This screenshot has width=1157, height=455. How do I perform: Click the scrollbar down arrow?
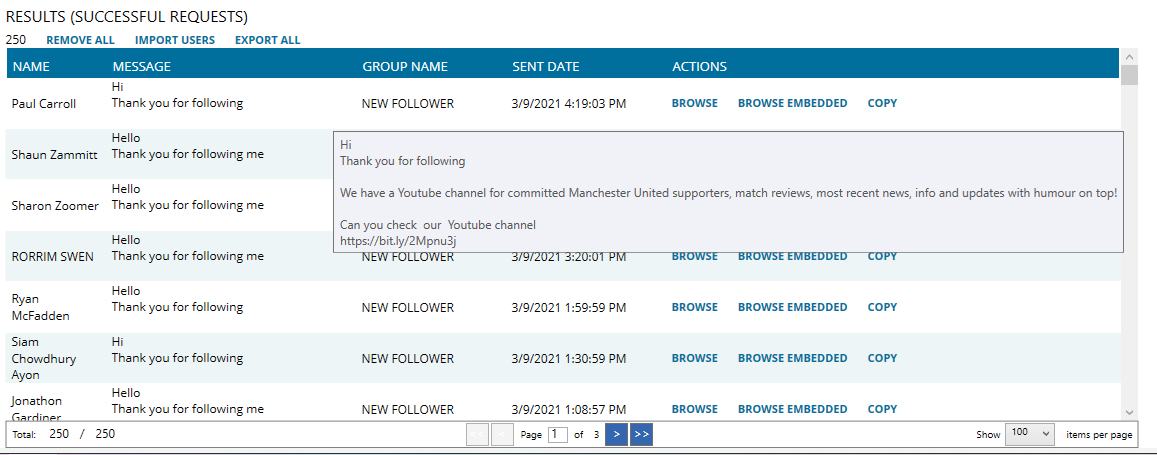(1129, 411)
